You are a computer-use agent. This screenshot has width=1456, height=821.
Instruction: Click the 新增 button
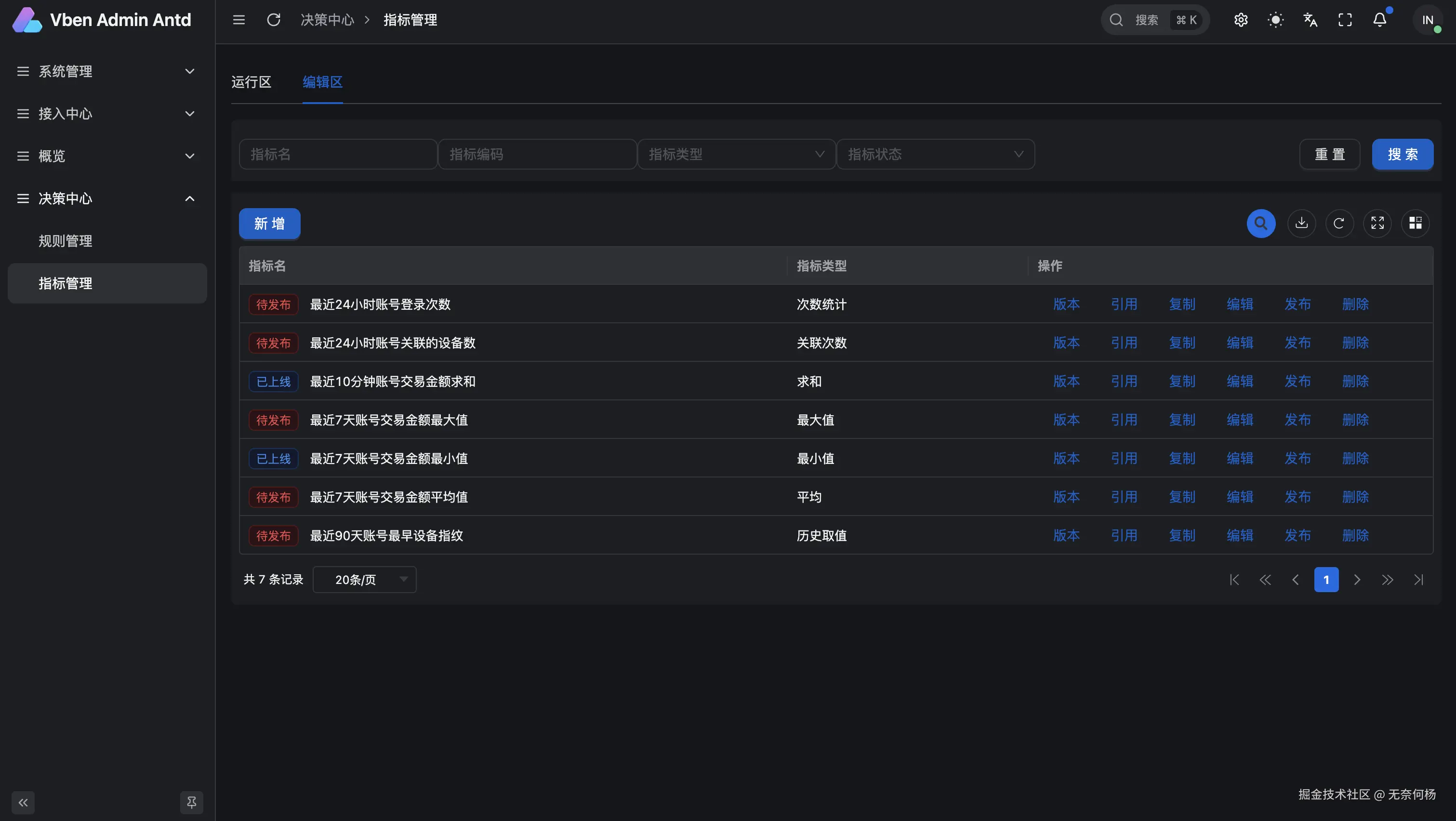[269, 224]
